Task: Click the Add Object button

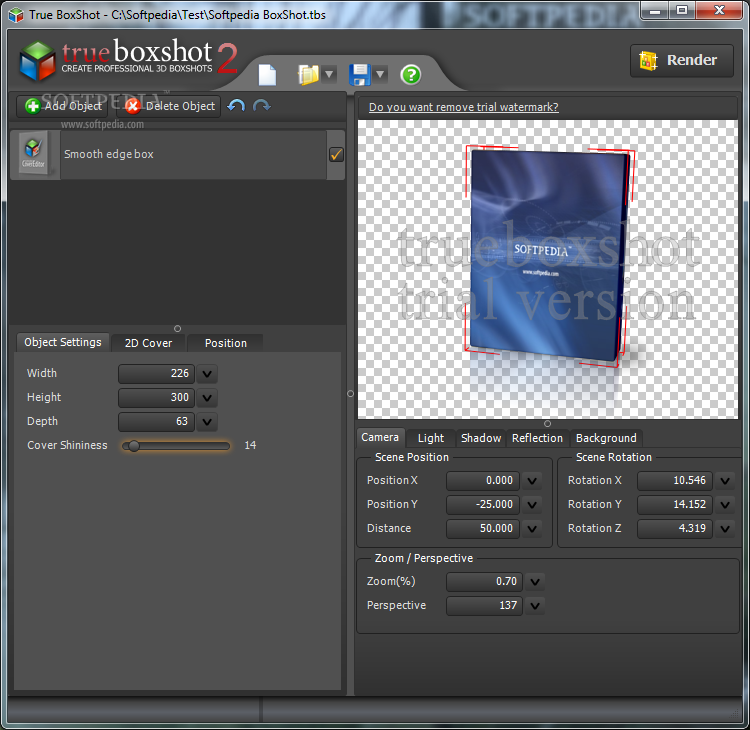Action: point(62,106)
